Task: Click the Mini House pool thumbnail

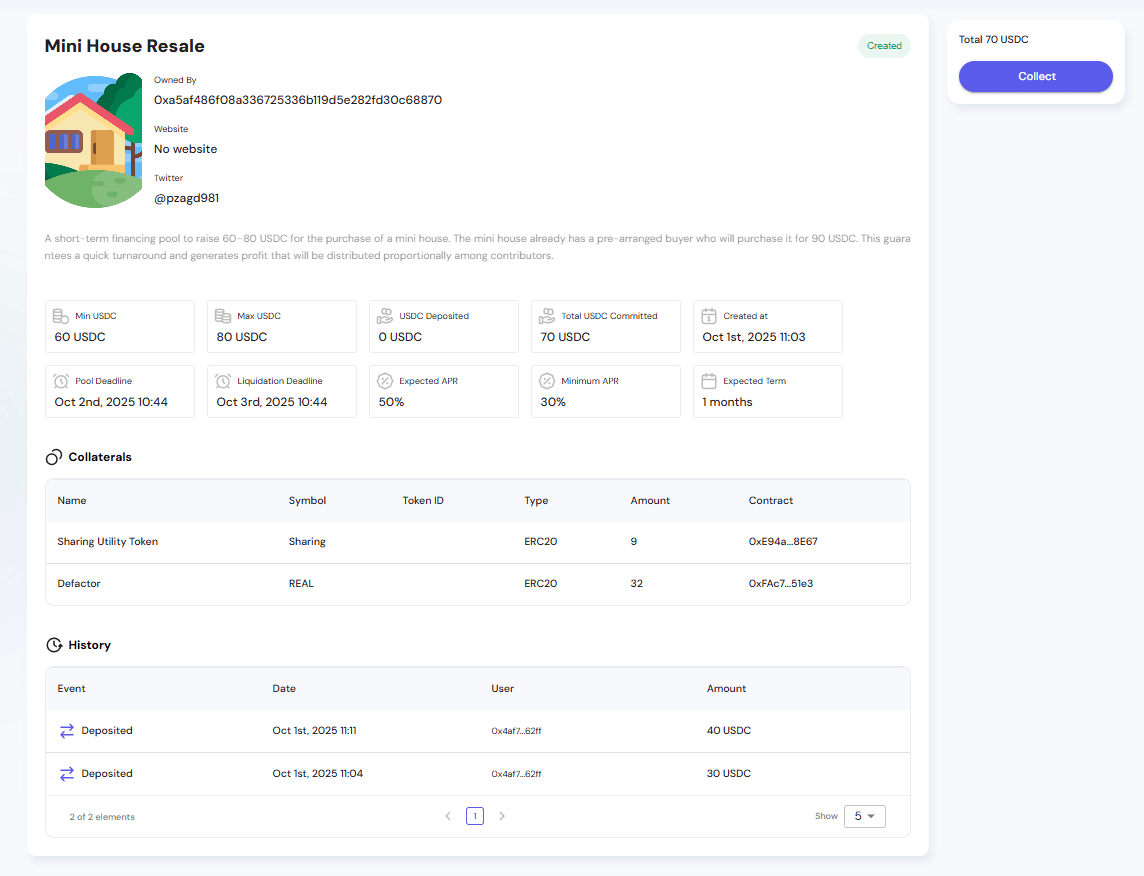Action: [93, 140]
